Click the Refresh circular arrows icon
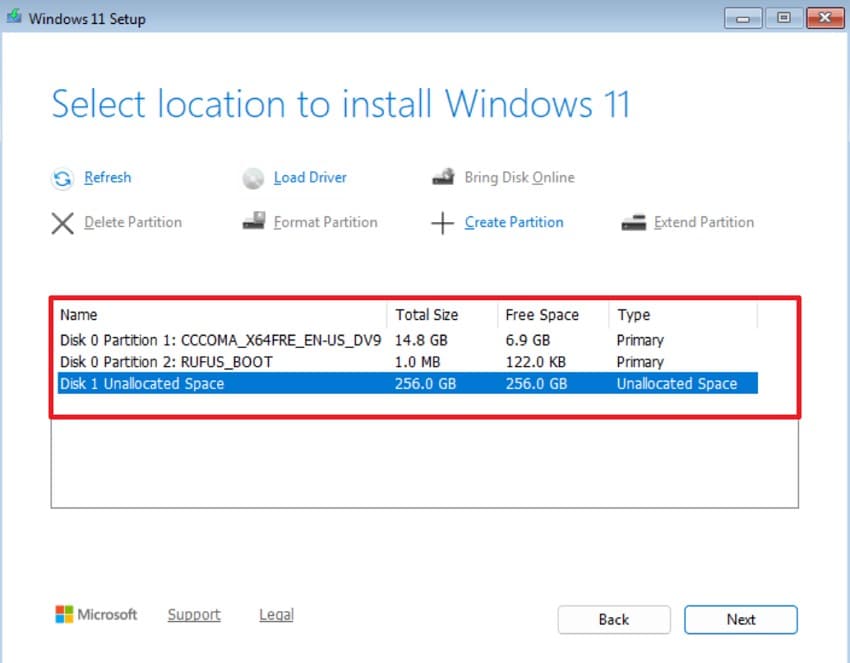Screen dimensions: 850x663 tap(62, 178)
